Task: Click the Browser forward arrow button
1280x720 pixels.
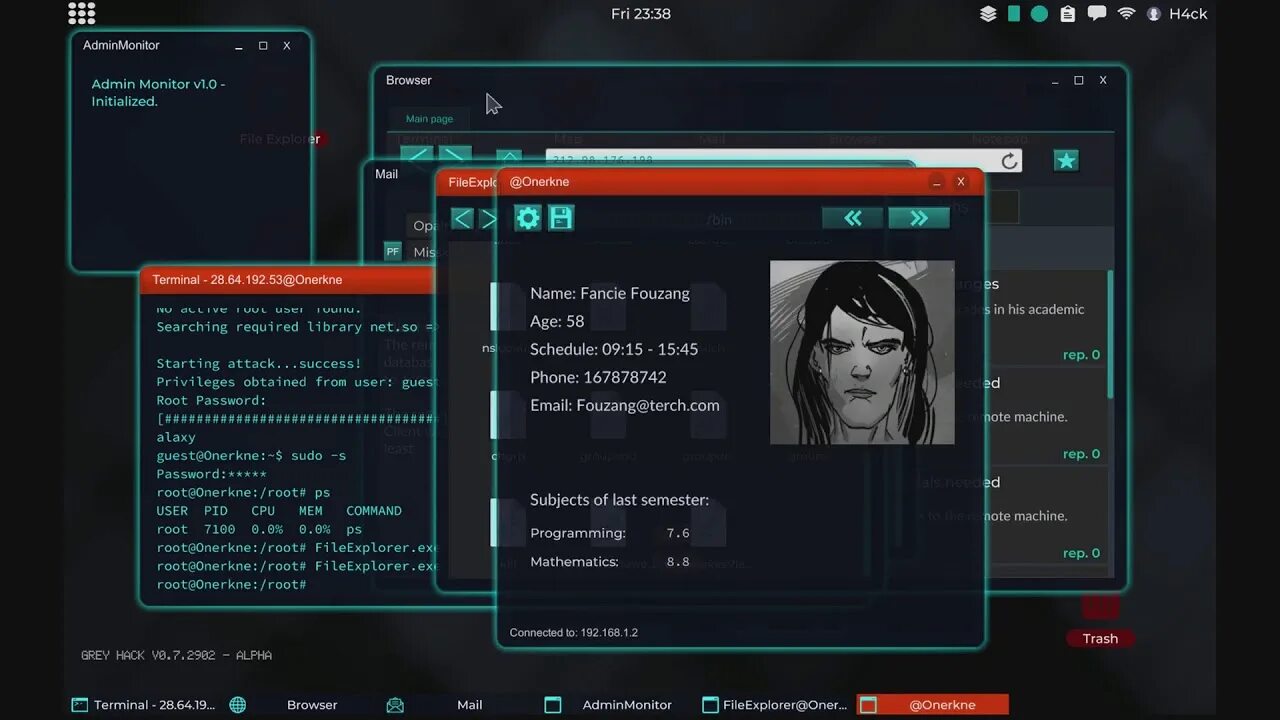Action: pos(455,157)
